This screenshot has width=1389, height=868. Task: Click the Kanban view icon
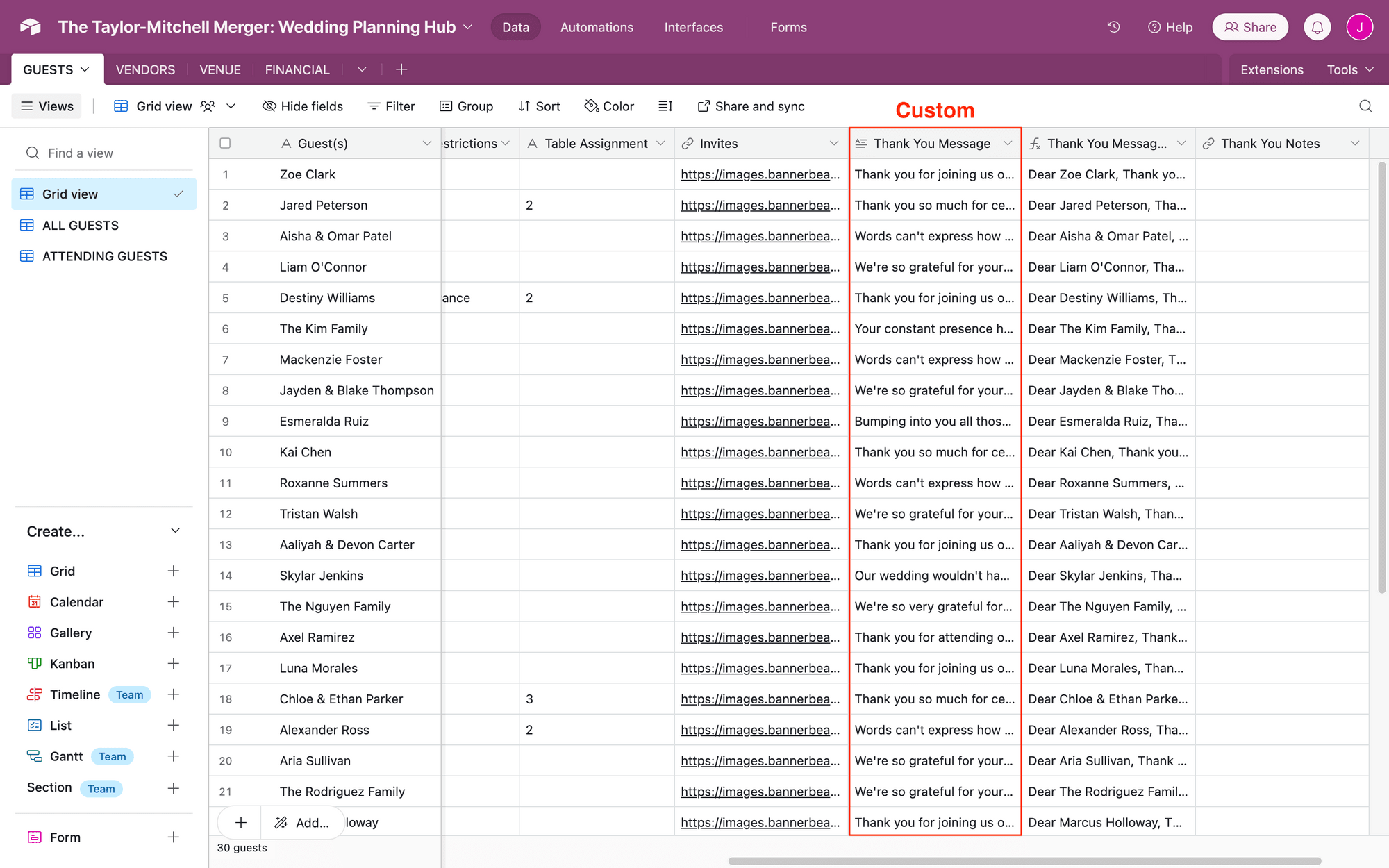tap(34, 664)
